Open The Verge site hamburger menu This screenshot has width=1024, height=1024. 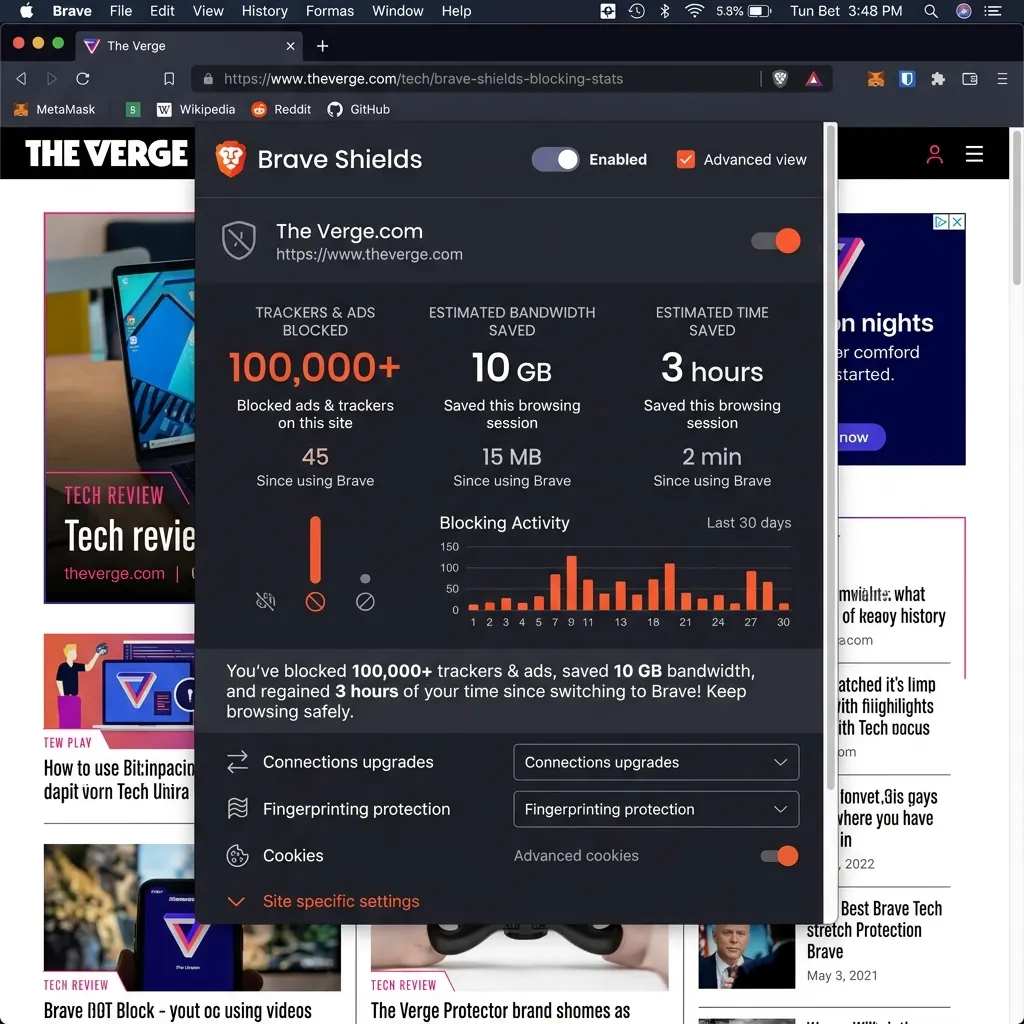tap(974, 154)
